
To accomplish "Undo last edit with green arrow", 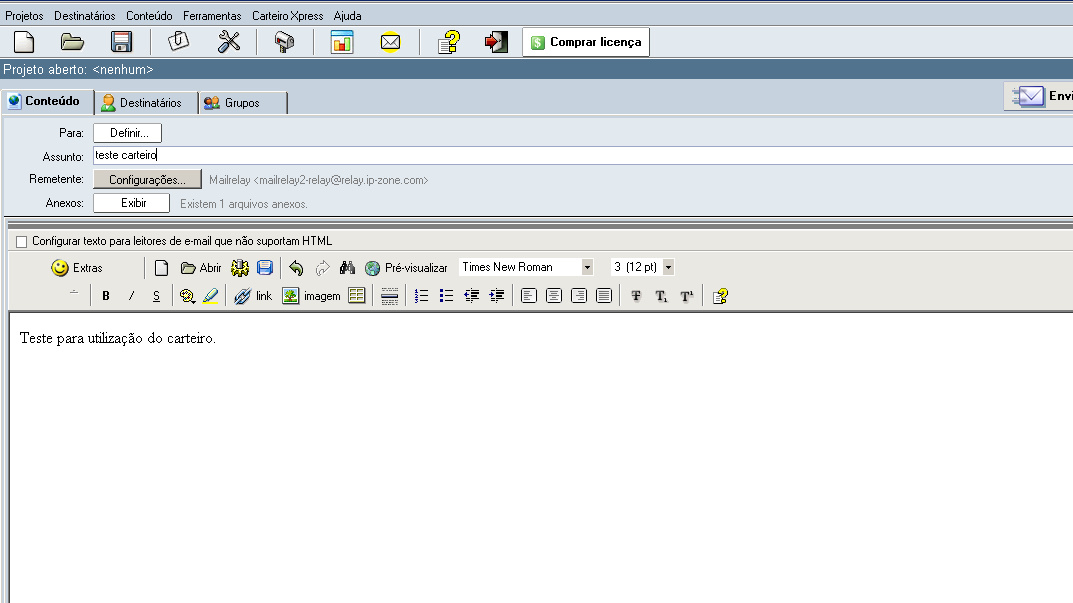I will tap(296, 268).
